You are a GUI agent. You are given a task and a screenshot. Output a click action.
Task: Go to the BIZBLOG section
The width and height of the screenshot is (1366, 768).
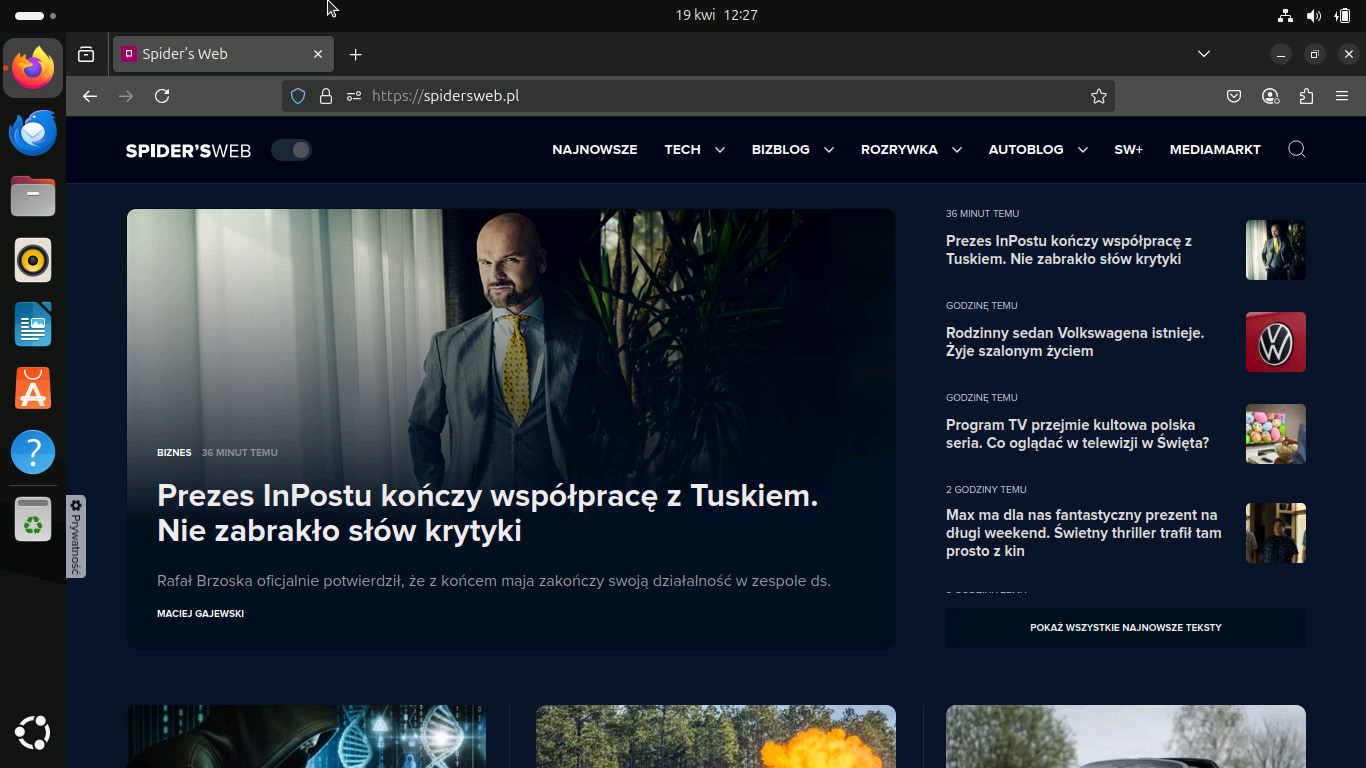tap(781, 150)
